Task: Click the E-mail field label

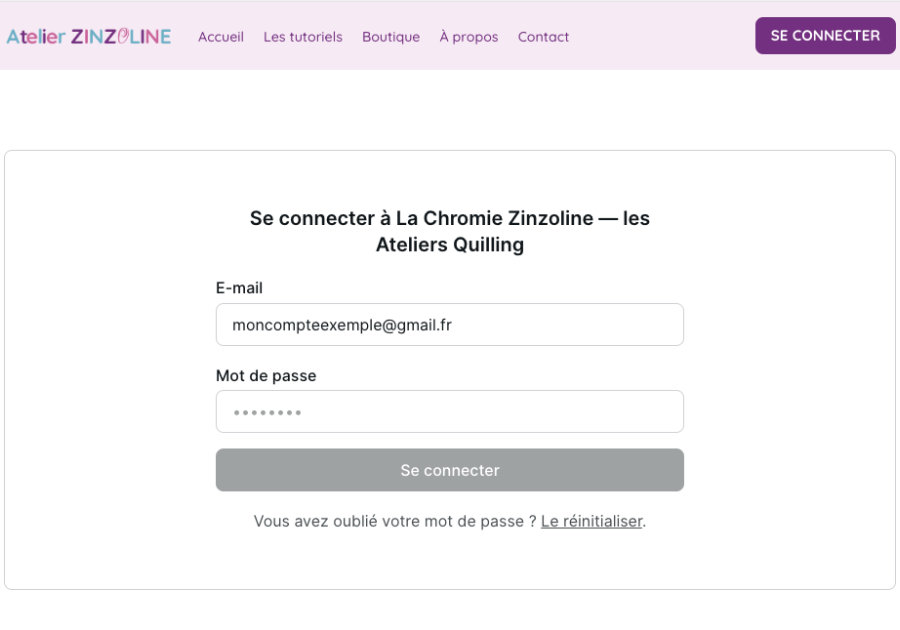Action: tap(239, 288)
